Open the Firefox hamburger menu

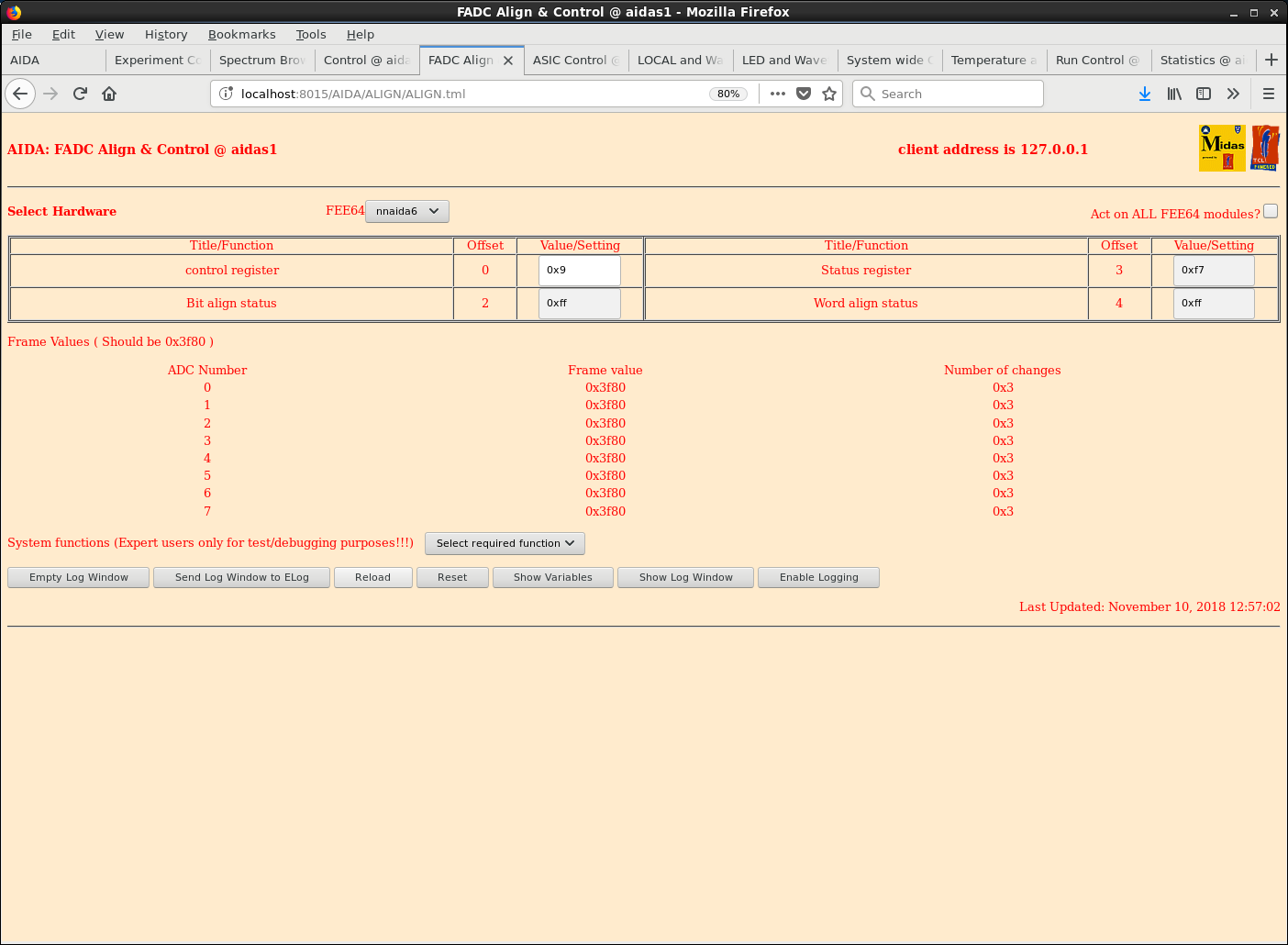(1269, 94)
